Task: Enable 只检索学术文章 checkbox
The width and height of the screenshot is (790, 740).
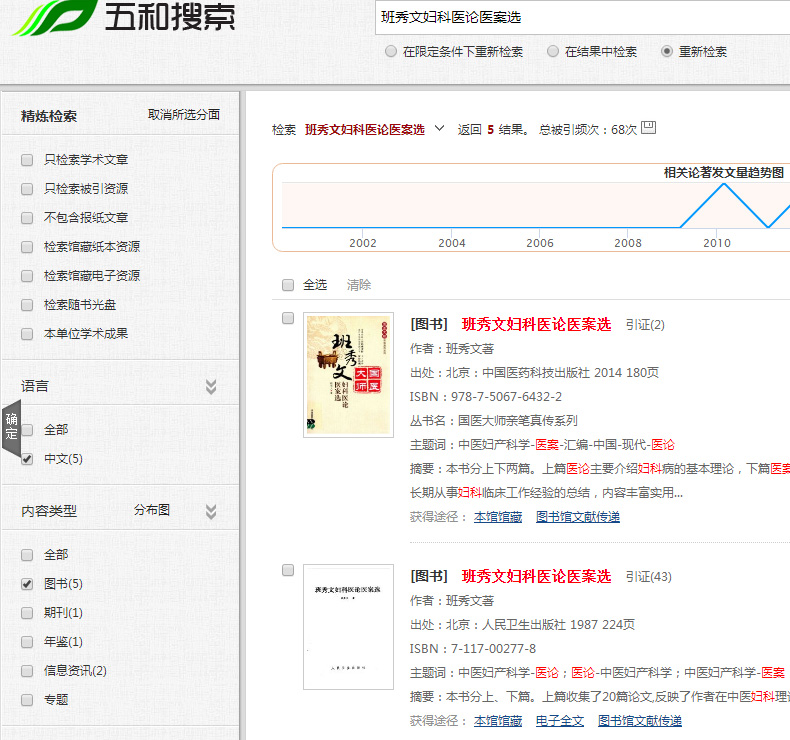Action: click(x=27, y=160)
